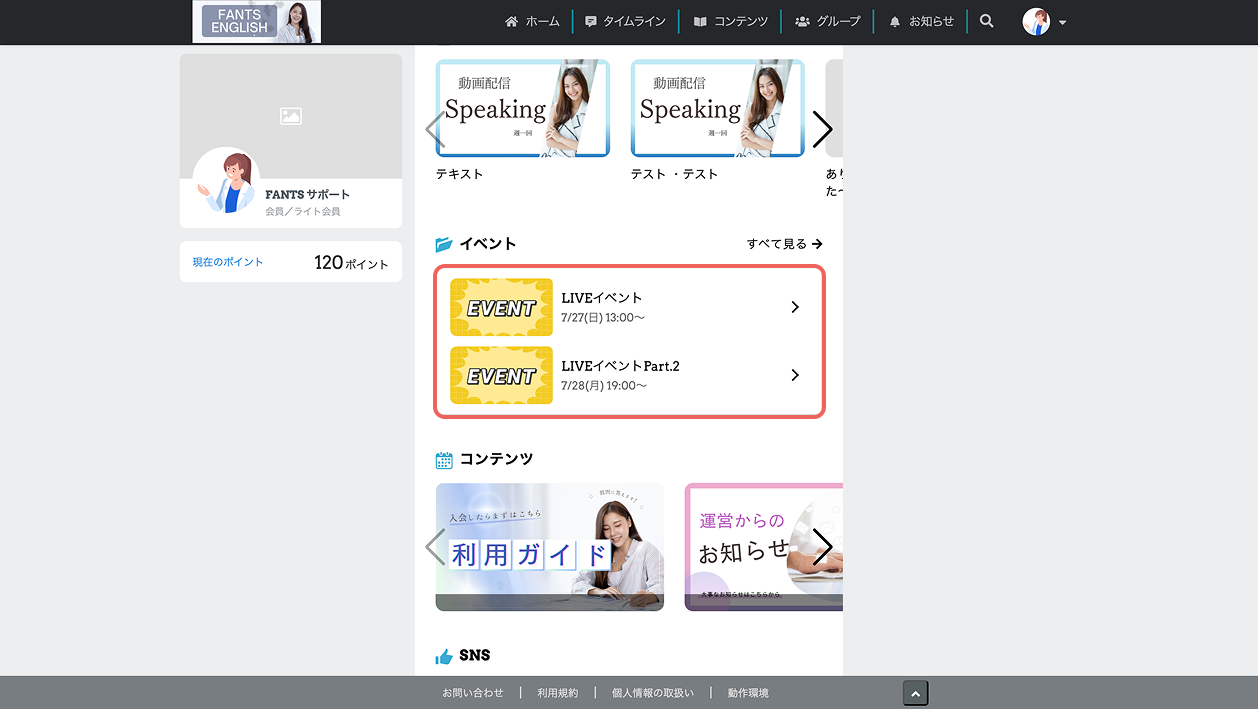Click the SNS thumbs-up icon

[x=444, y=656]
